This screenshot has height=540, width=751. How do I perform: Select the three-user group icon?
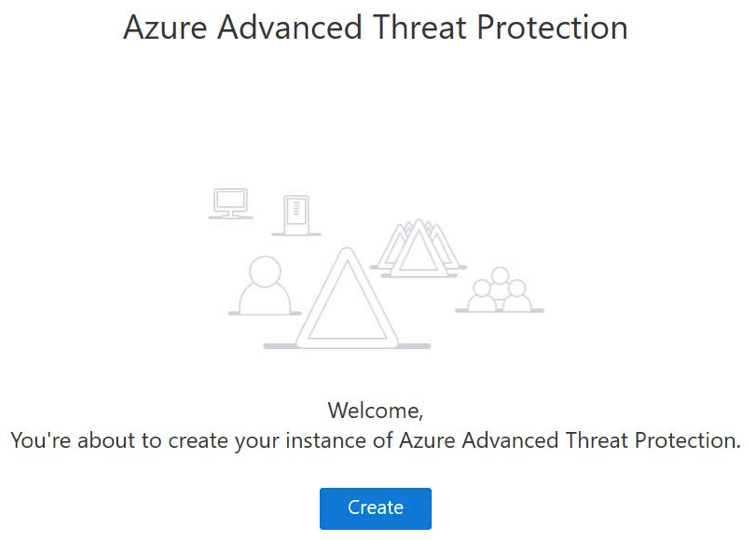499,289
